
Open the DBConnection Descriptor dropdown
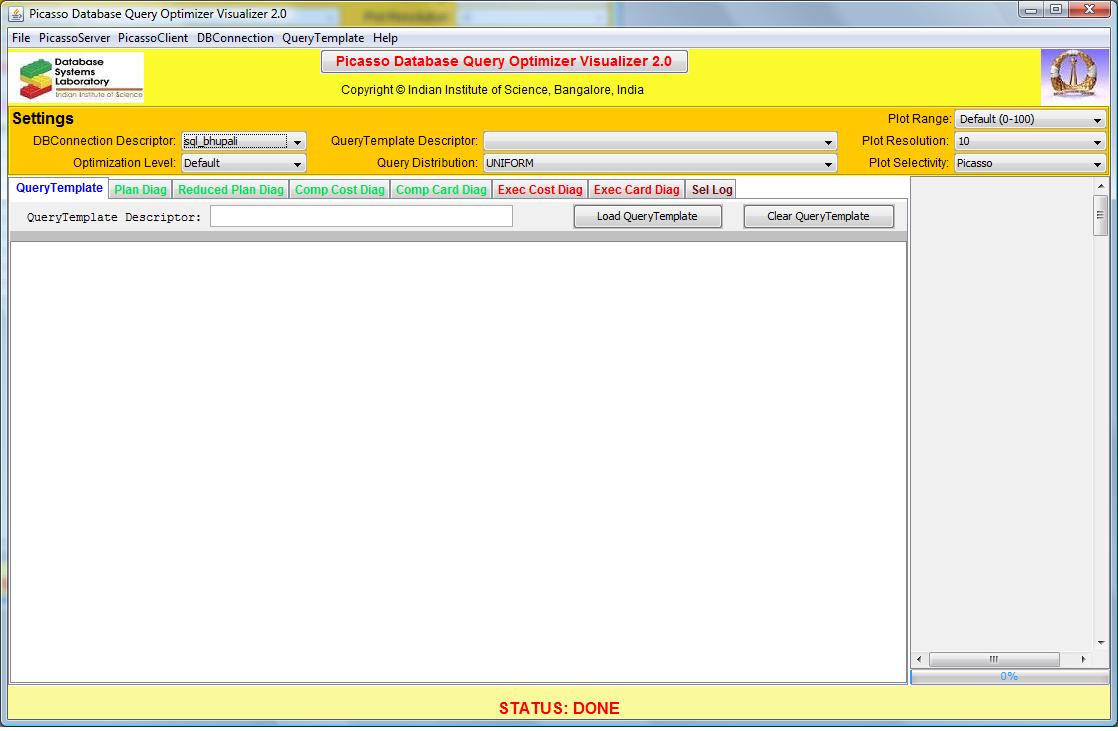(x=244, y=142)
